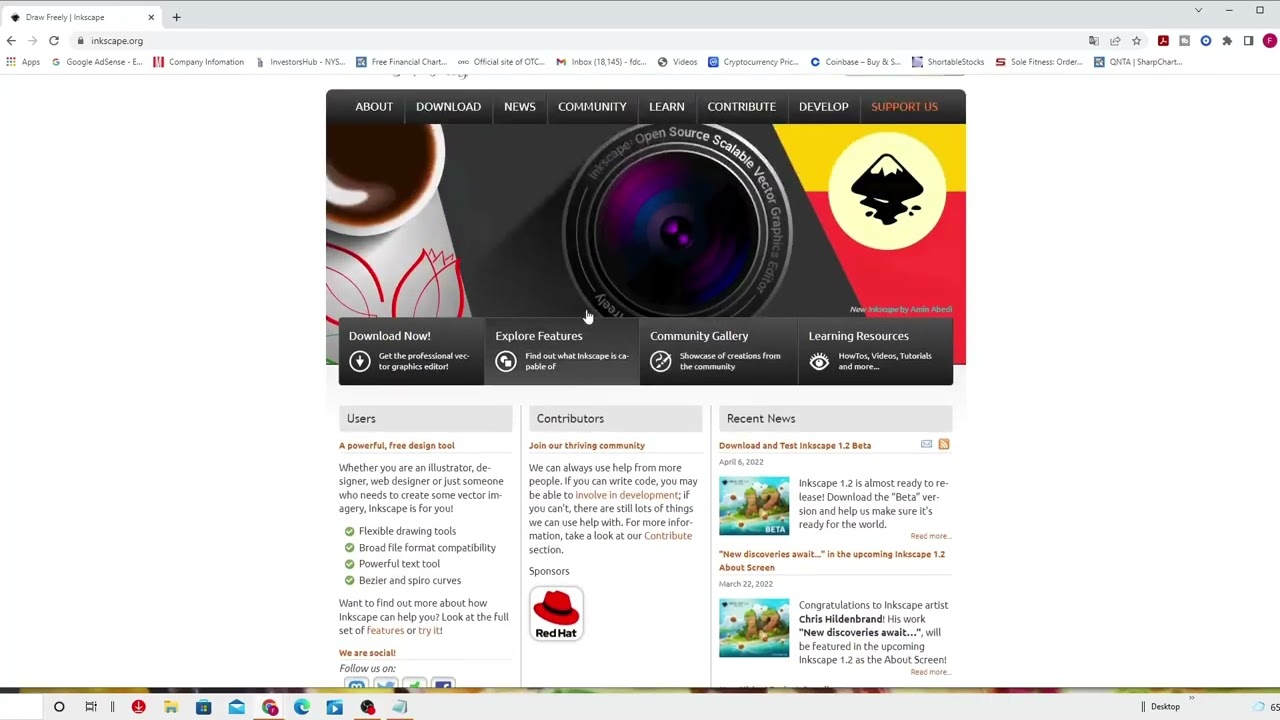The image size is (1280, 720).
Task: Open the tab search dropdown arrow
Action: tap(1198, 10)
